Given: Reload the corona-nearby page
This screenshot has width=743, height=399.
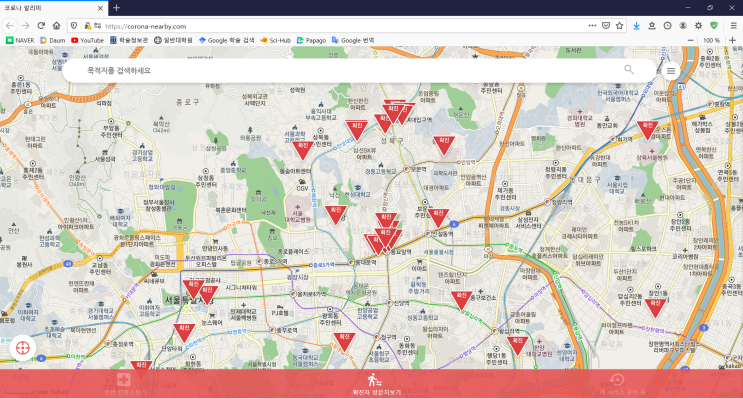Looking at the screenshot, I should [41, 26].
